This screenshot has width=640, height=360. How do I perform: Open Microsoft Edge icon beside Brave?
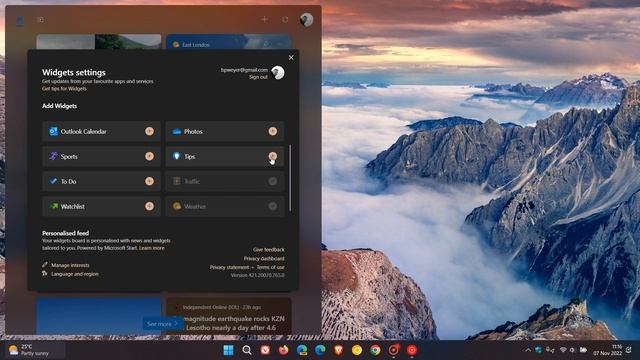click(x=320, y=350)
